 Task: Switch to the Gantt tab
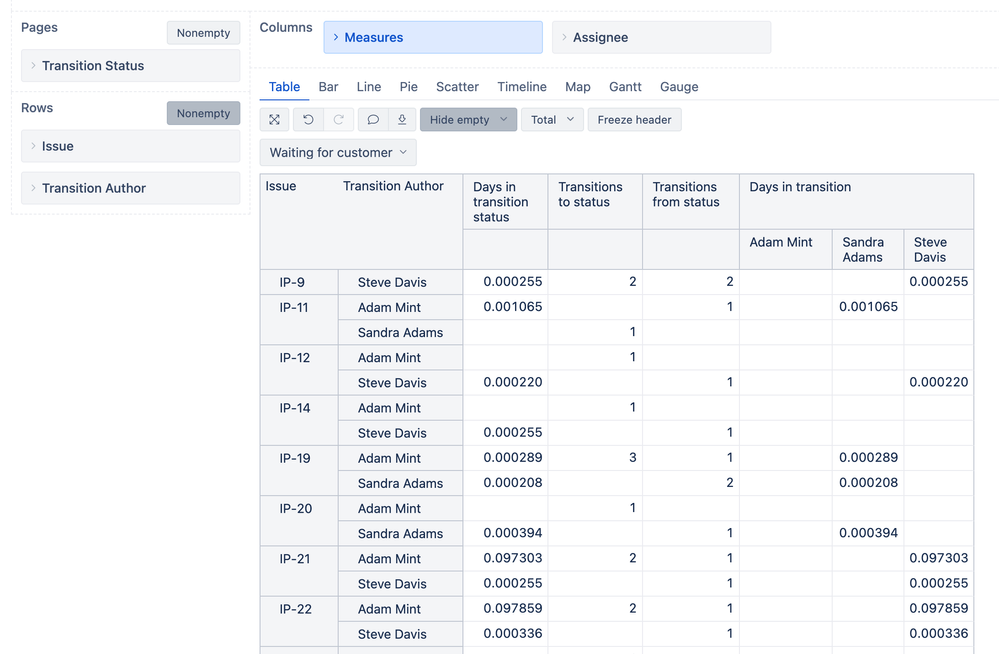[625, 87]
